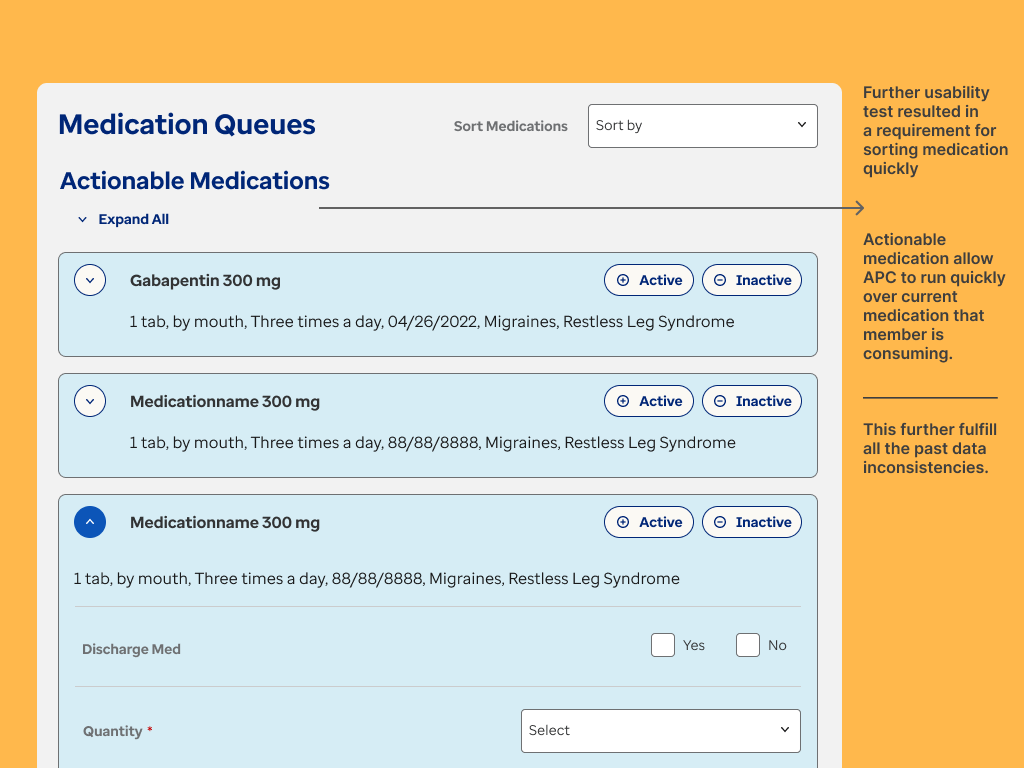Click the Medication Queues heading
Screen dimensions: 1024x768
(187, 125)
